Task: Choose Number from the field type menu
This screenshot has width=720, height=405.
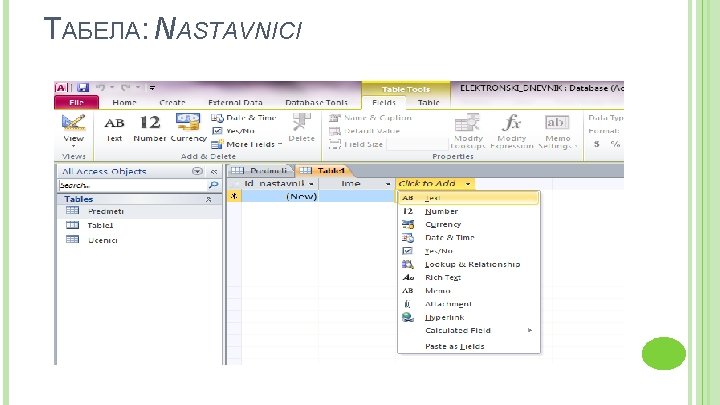Action: (468, 211)
